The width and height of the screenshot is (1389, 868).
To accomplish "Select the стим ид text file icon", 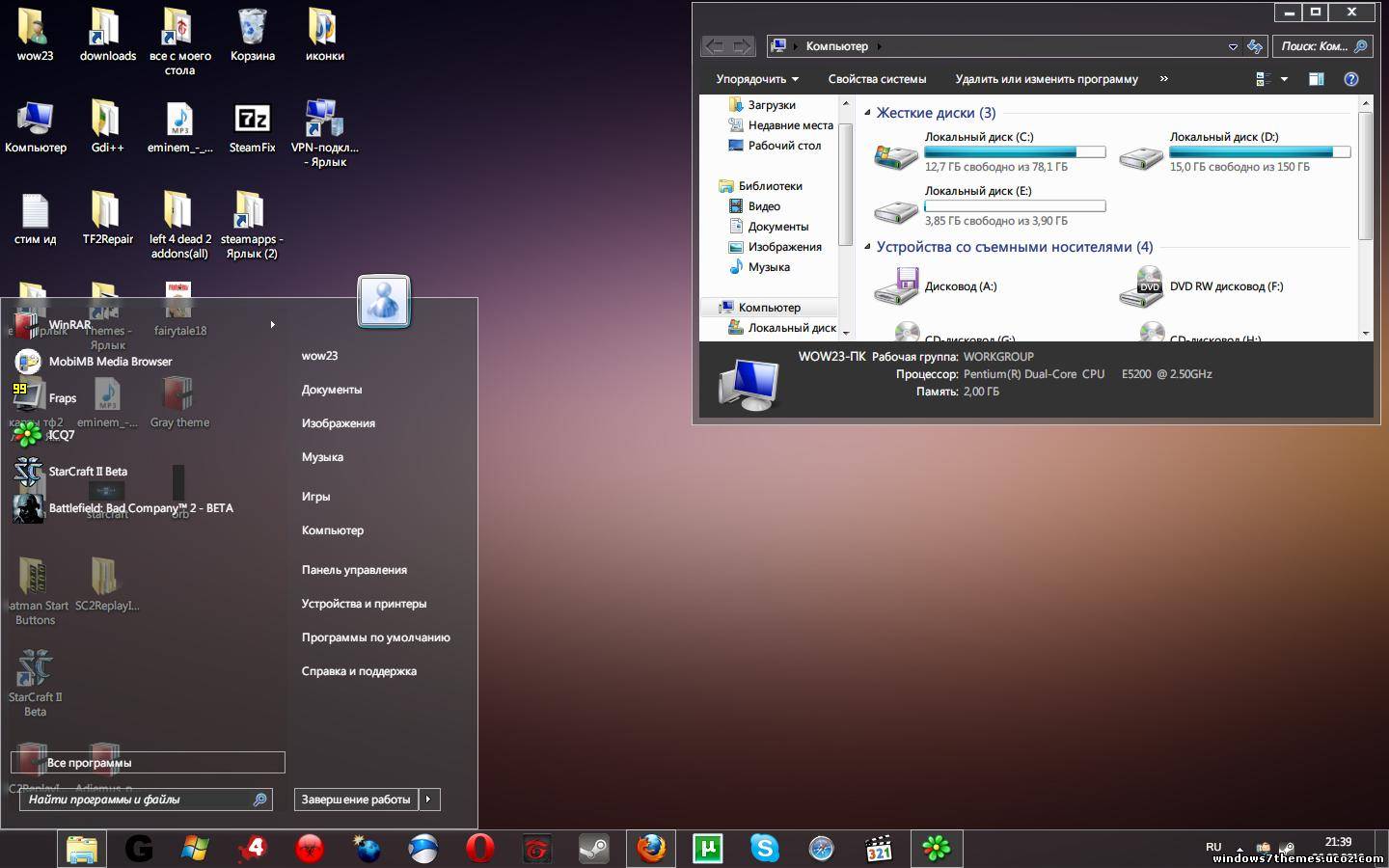I will 35,218.
